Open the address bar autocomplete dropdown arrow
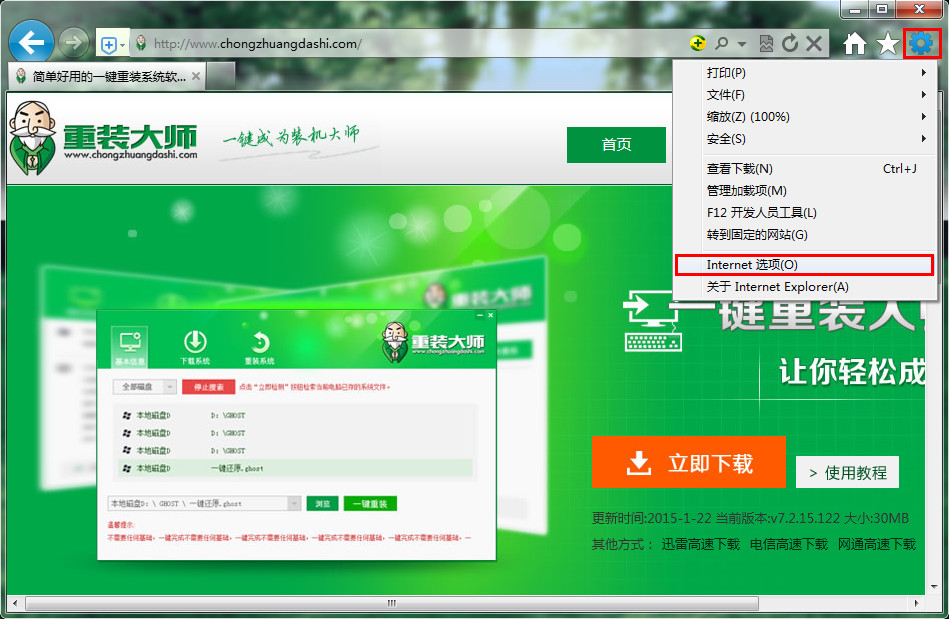 coord(742,44)
